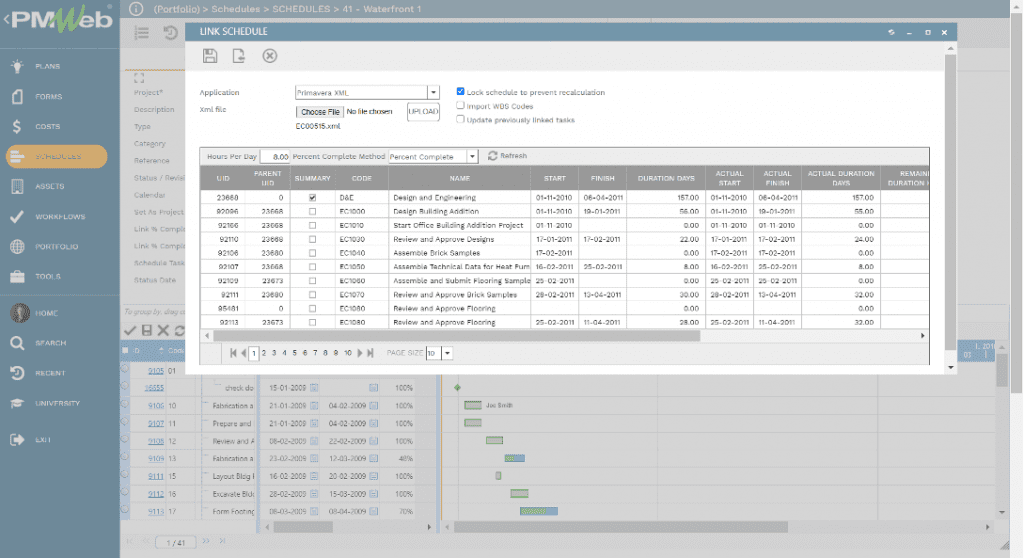This screenshot has width=1024, height=558.
Task: Toggle Summary checkbox for Design Building Addition row
Action: coord(312,211)
